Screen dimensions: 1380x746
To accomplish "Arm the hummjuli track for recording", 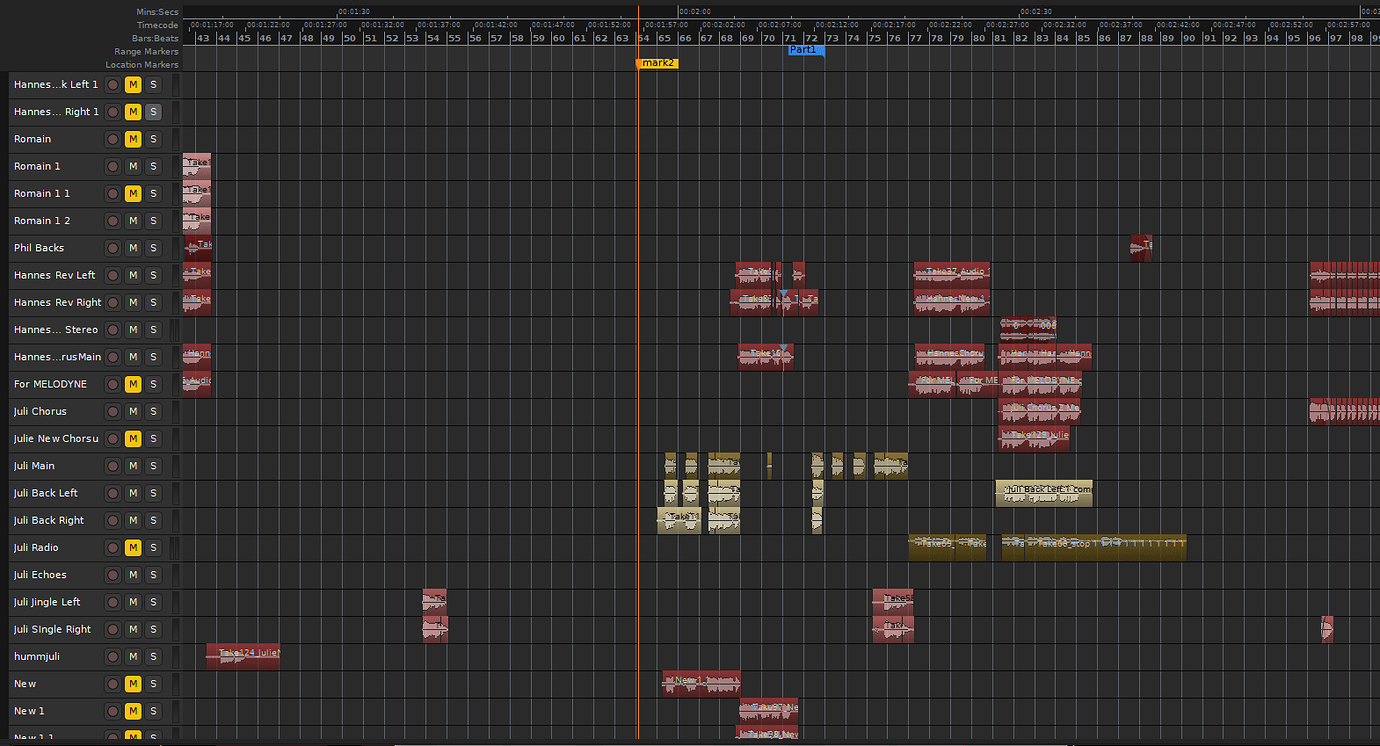I will pyautogui.click(x=113, y=657).
